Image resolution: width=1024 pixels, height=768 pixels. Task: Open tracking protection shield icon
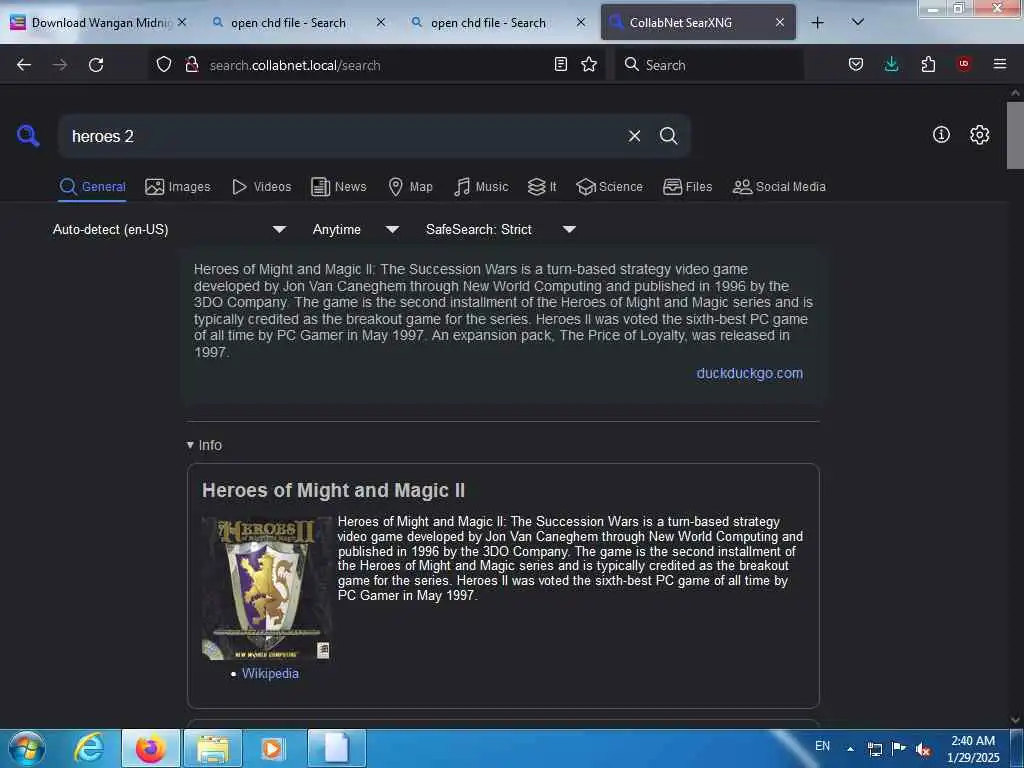(x=164, y=65)
